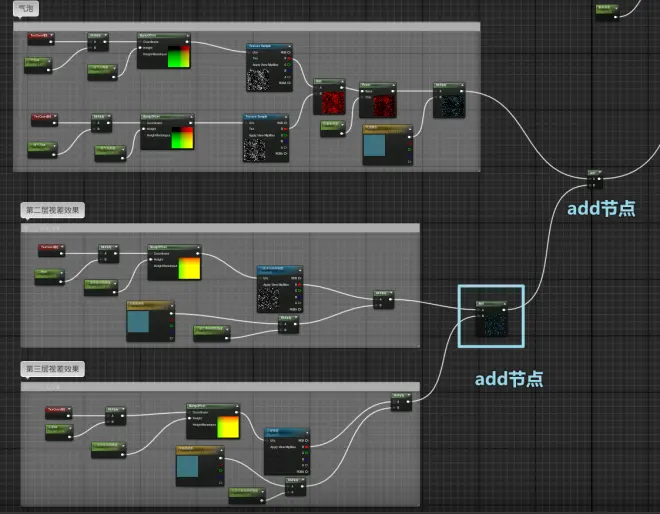The width and height of the screenshot is (660, 514).
Task: Click green gradient preview of upper BumpOffset in 气泡 group
Action: [x=179, y=57]
